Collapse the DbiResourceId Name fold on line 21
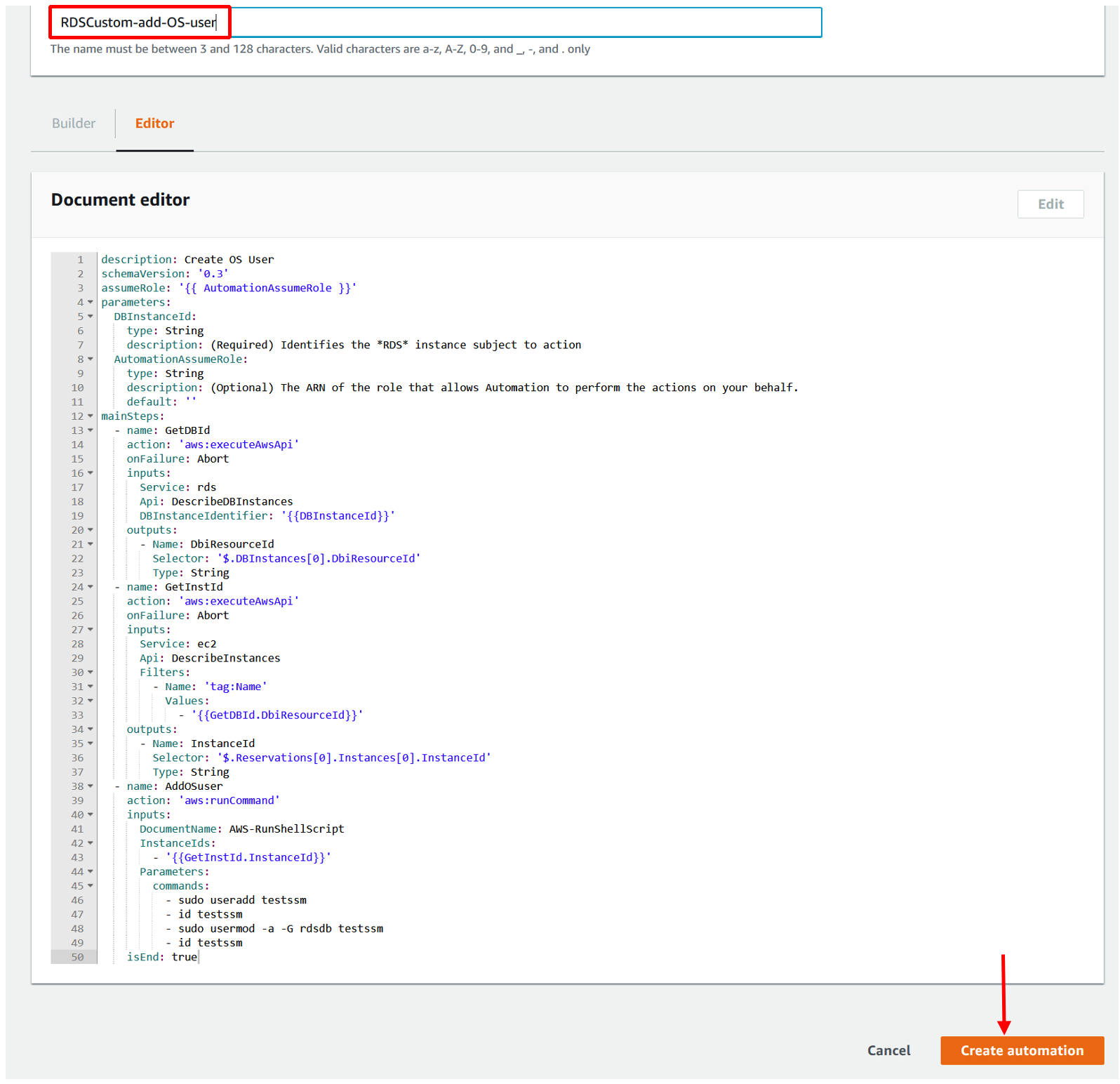Image resolution: width=1120 pixels, height=1084 pixels. pyautogui.click(x=91, y=544)
